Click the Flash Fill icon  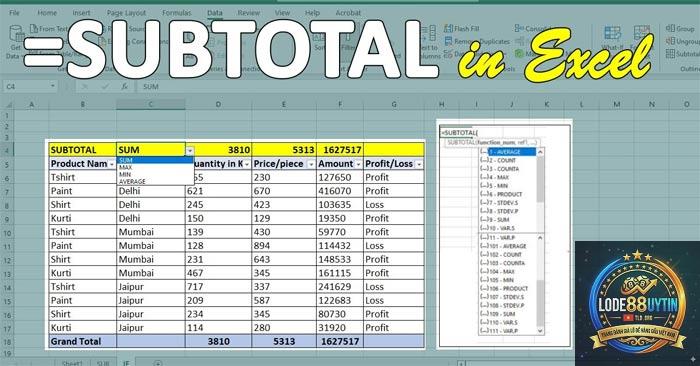[x=448, y=29]
